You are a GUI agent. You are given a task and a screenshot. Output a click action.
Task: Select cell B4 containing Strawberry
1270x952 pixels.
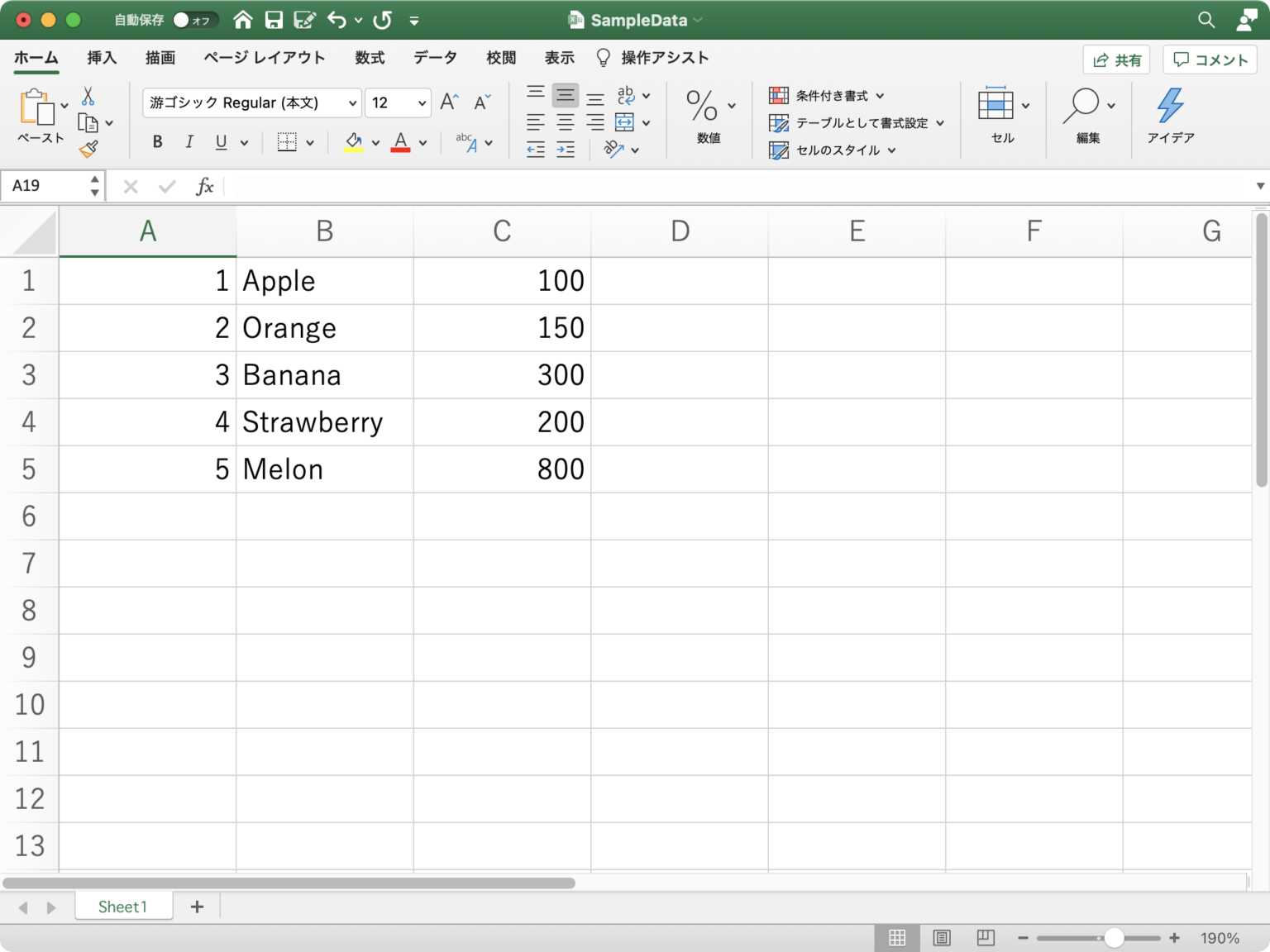point(324,422)
